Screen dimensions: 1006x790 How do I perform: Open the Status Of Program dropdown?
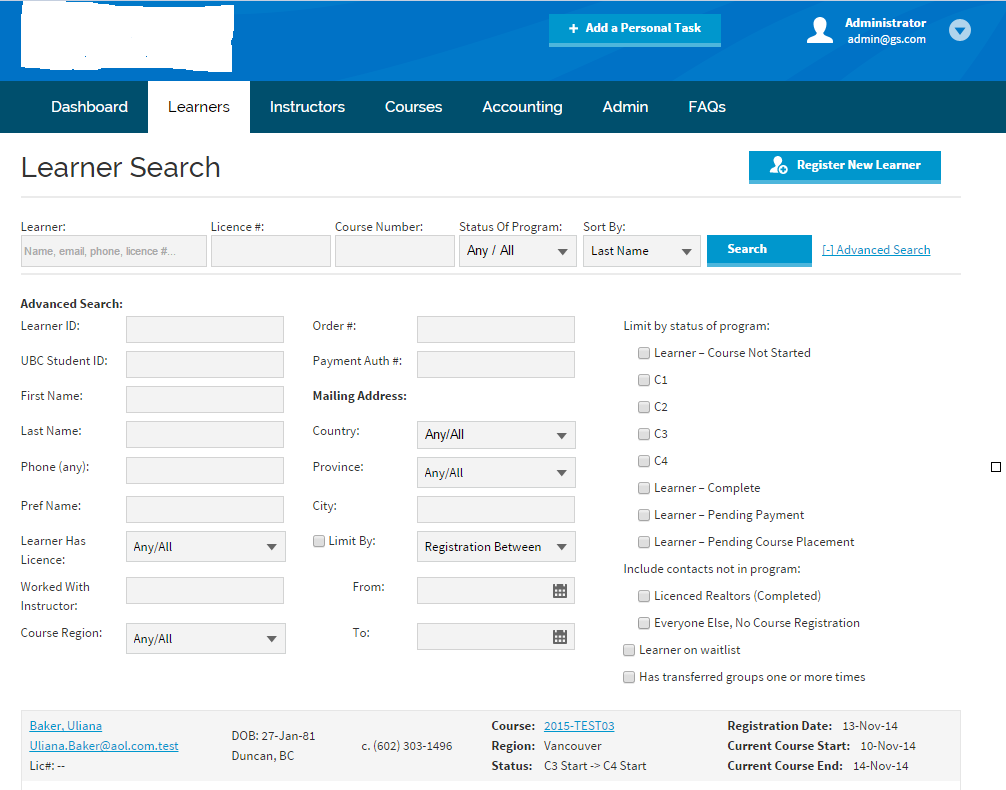tap(517, 251)
